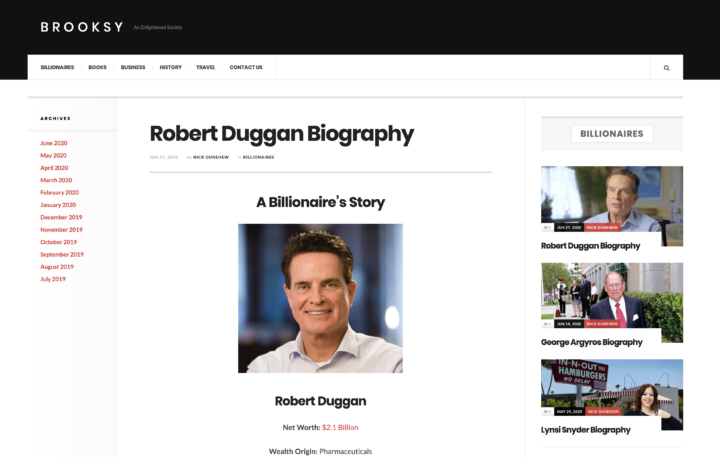Open the Books menu item
Image resolution: width=720 pixels, height=457 pixels.
click(97, 68)
